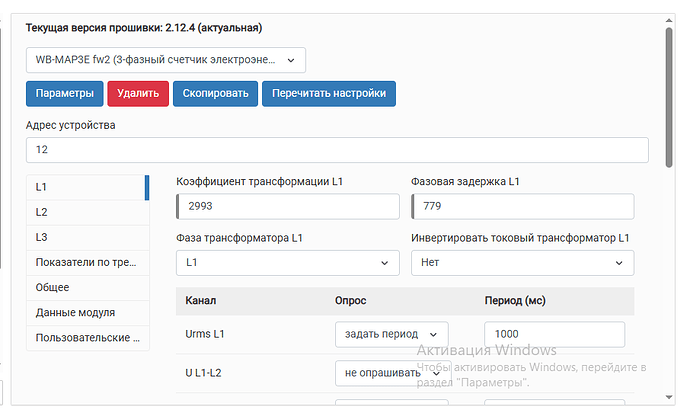Click the Период (мс) column header
The image size is (690, 412).
click(515, 301)
